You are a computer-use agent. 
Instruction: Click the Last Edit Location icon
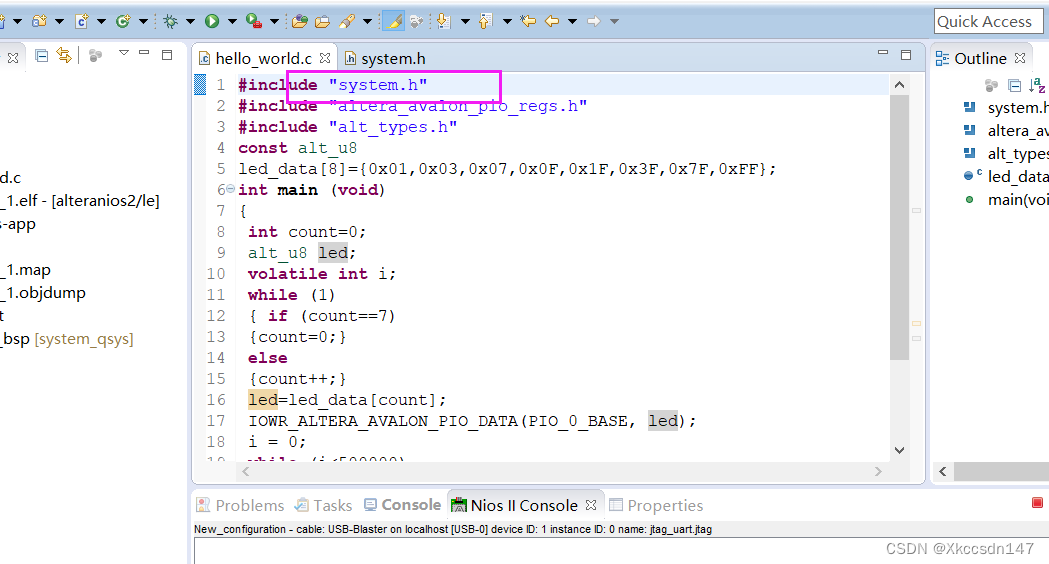tap(529, 21)
